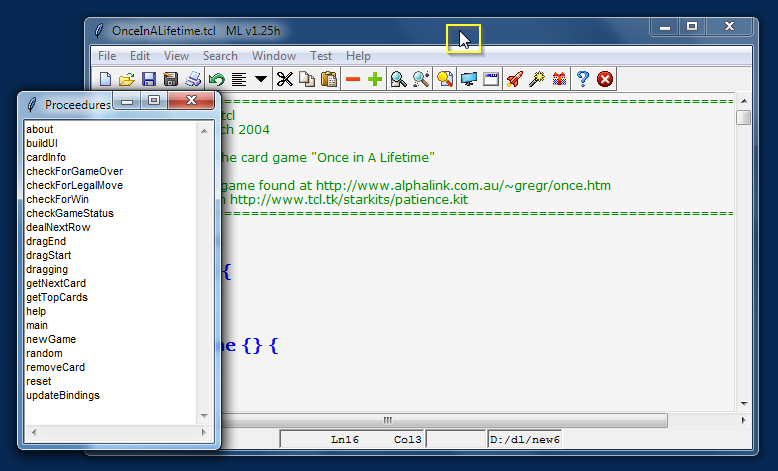Select 'help' in the Proceedures list
The image size is (778, 471).
click(36, 311)
